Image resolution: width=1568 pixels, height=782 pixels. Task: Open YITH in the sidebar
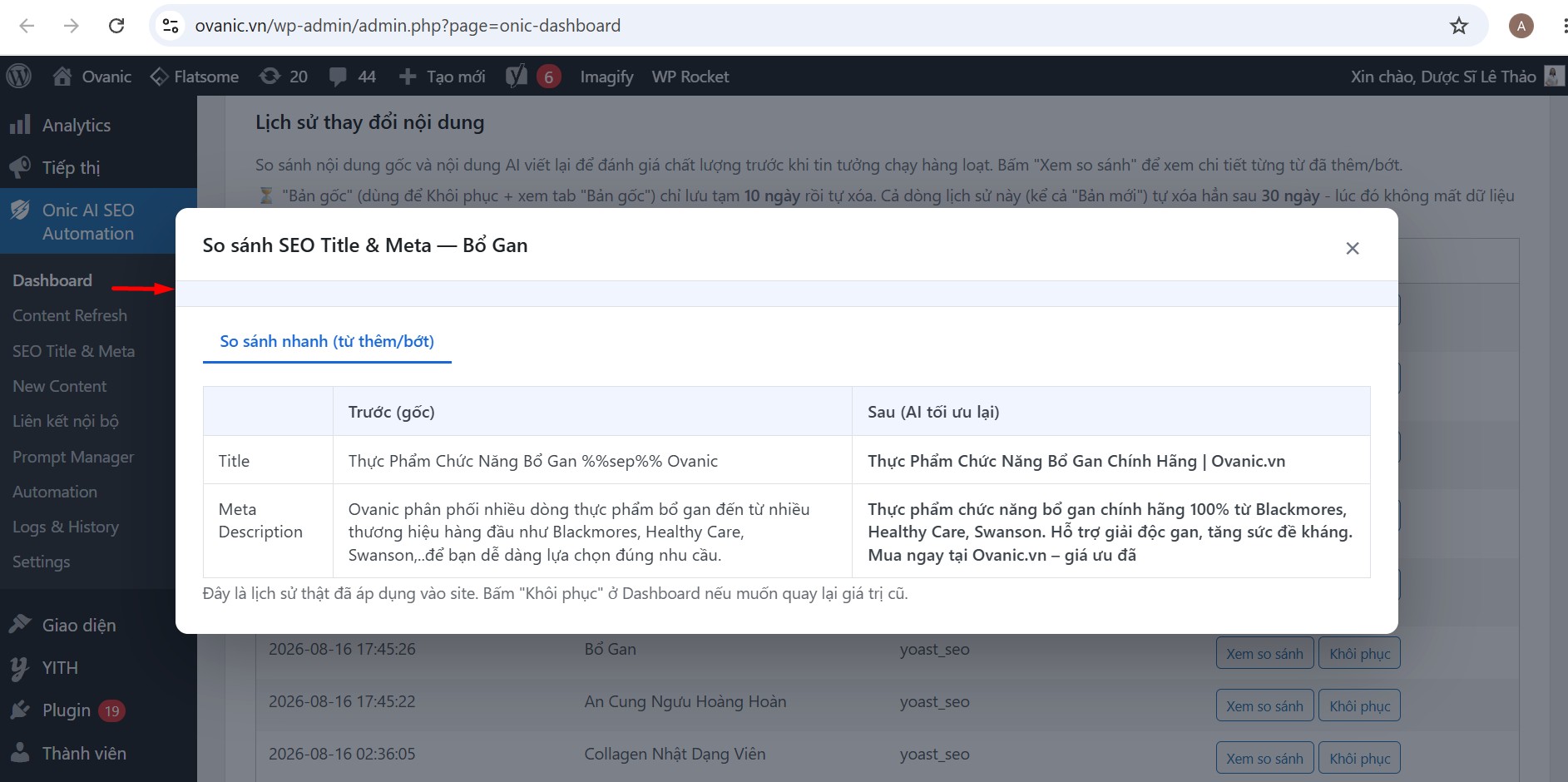pos(60,667)
